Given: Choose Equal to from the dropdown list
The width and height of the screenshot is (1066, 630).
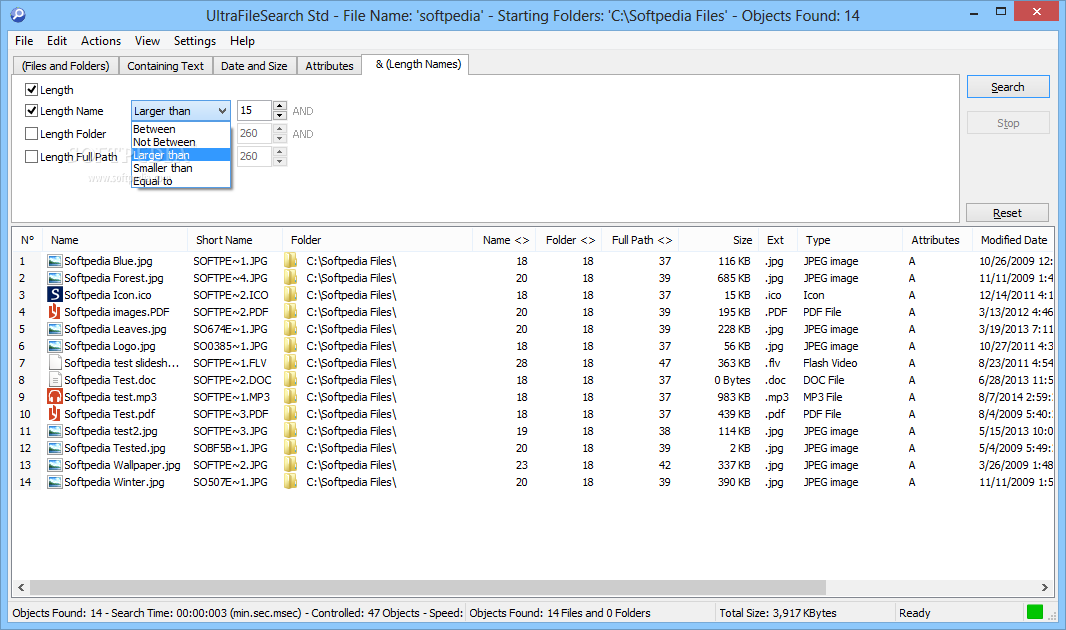Looking at the screenshot, I should click(181, 181).
